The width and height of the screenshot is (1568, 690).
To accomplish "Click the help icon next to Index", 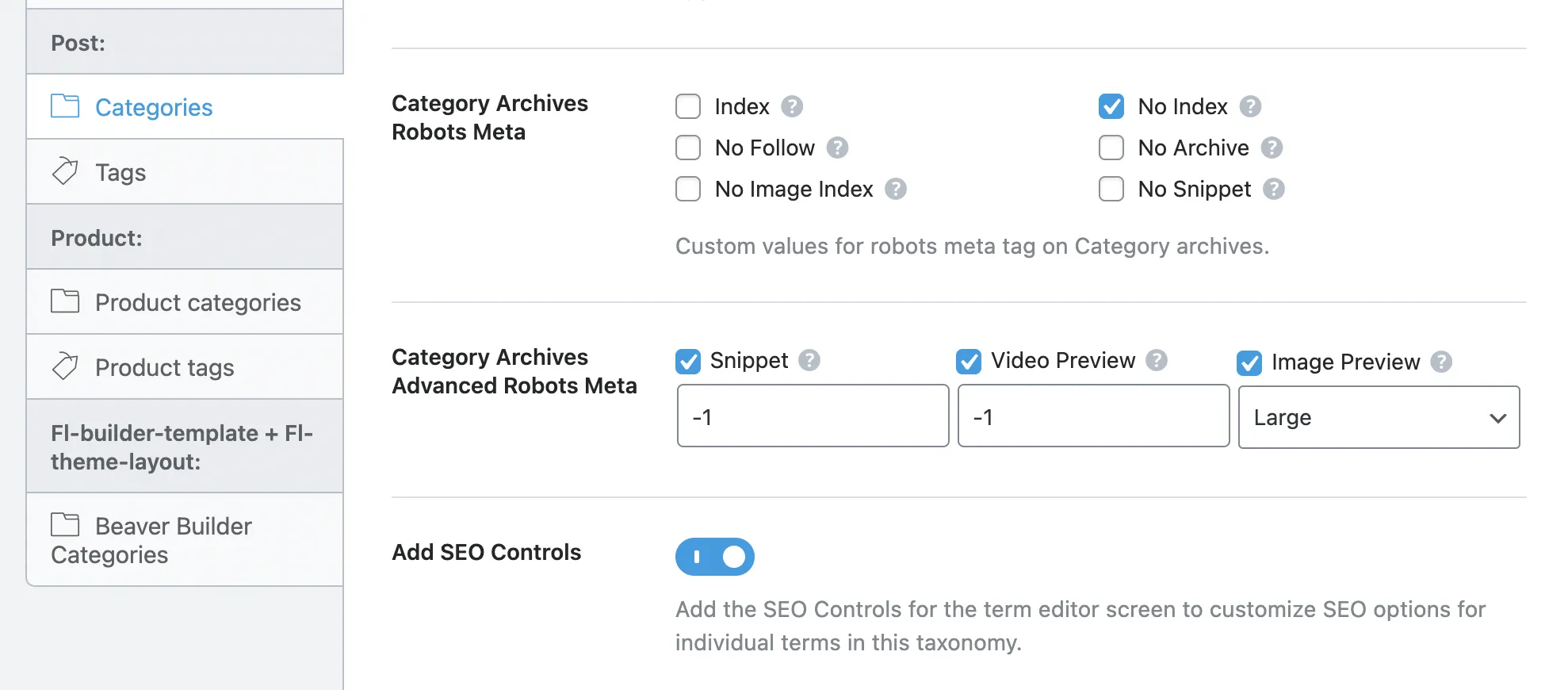I will coord(792,106).
